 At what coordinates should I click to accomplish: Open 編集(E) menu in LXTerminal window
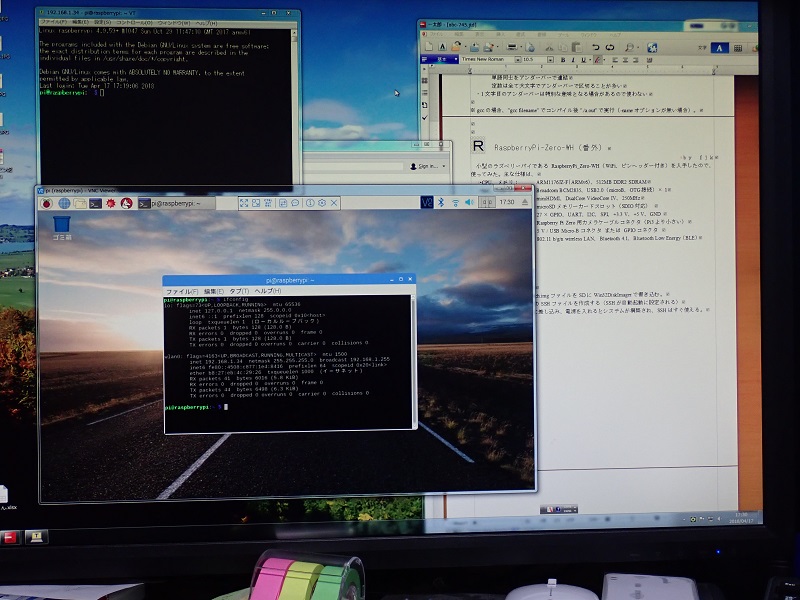214,291
